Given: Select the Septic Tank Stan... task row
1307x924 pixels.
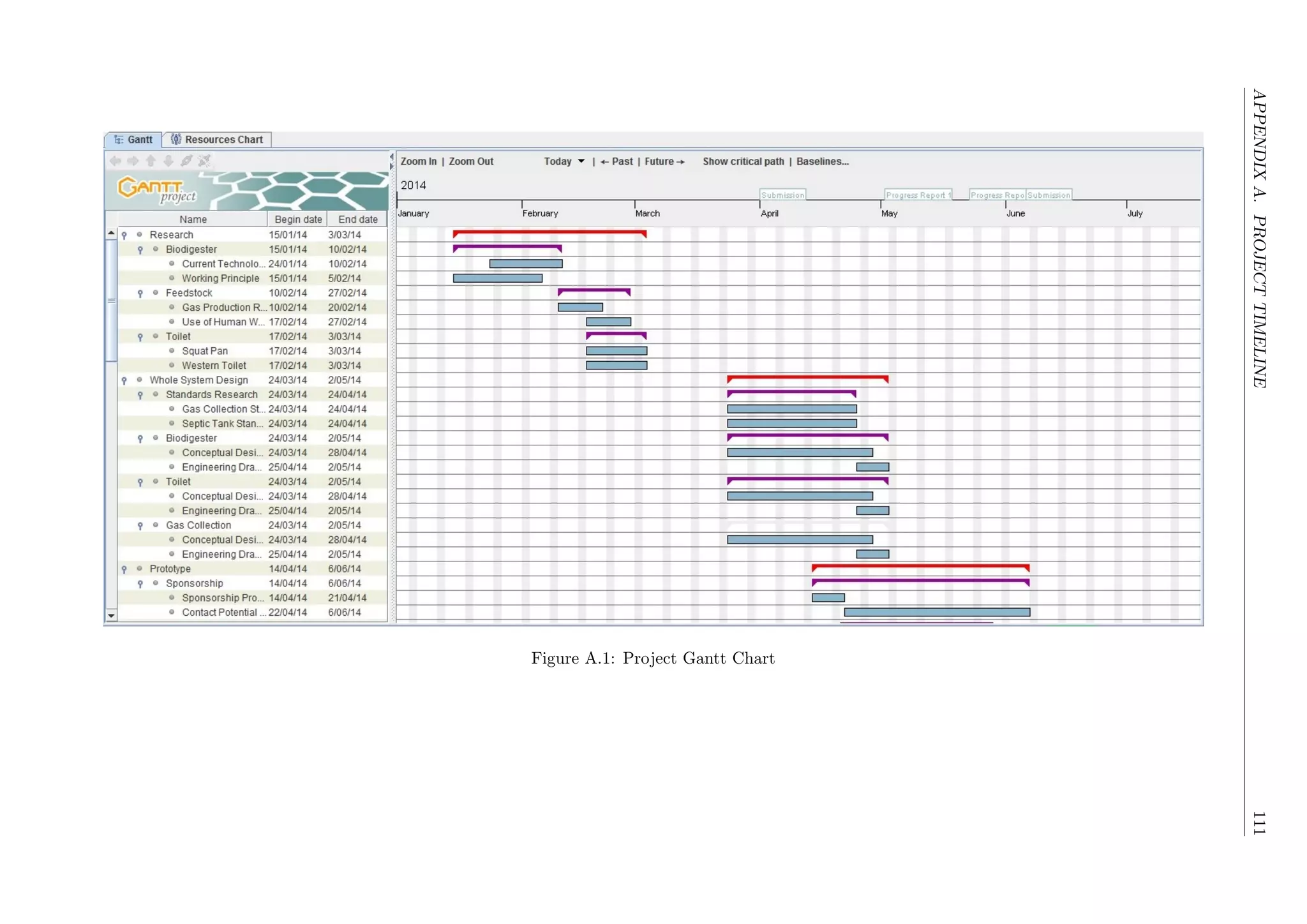Looking at the screenshot, I should [x=253, y=424].
